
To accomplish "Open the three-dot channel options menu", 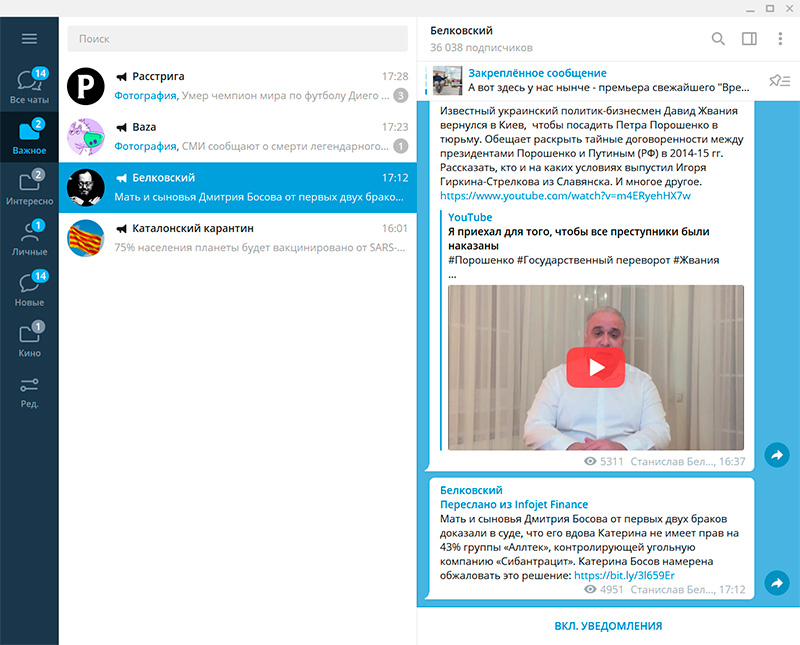I will 780,39.
